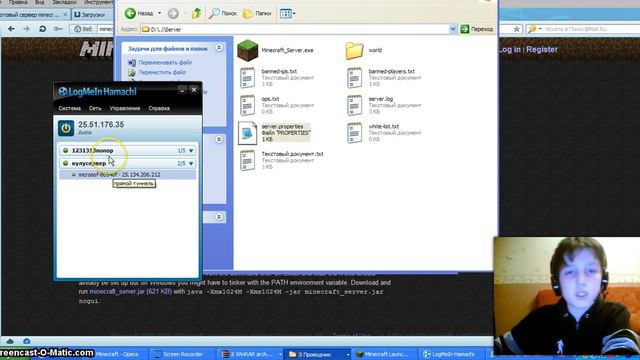Select the peer 25.134.206.212 in Hamachi
Image resolution: width=640 pixels, height=360 pixels.
127,175
